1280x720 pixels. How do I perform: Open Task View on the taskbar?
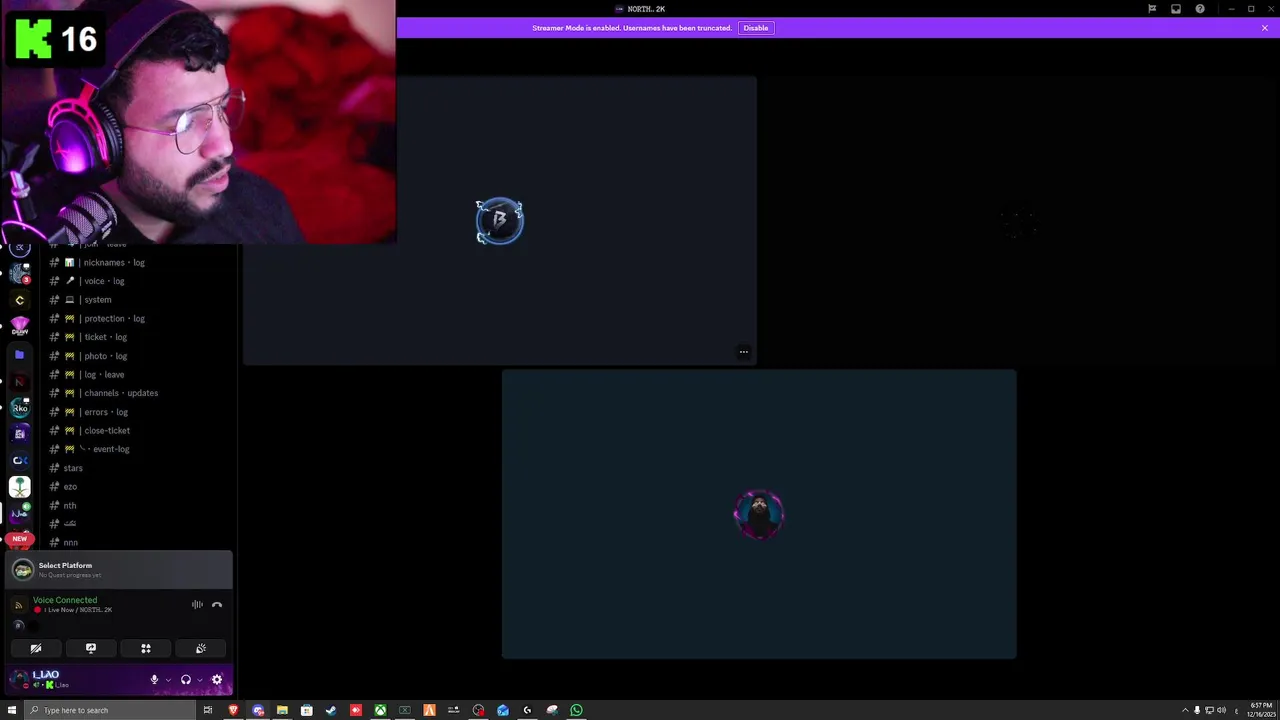click(208, 710)
